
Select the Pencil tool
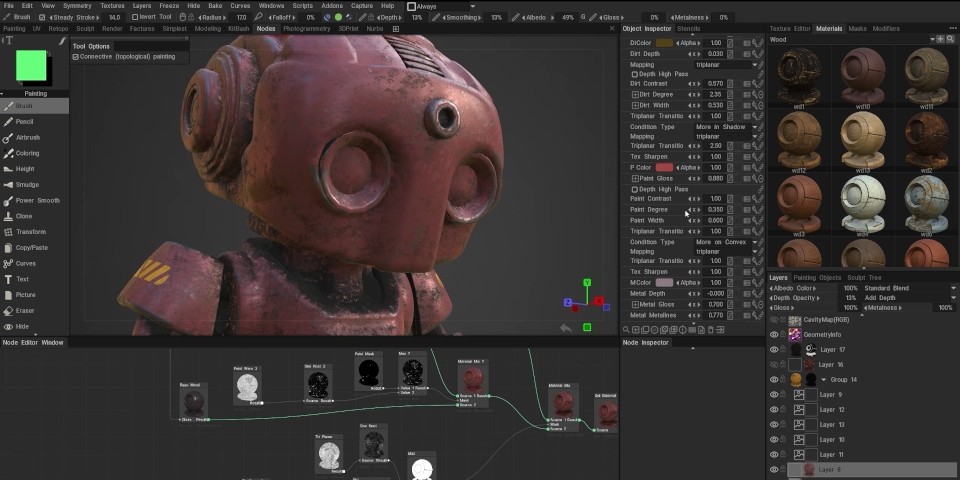pyautogui.click(x=34, y=122)
